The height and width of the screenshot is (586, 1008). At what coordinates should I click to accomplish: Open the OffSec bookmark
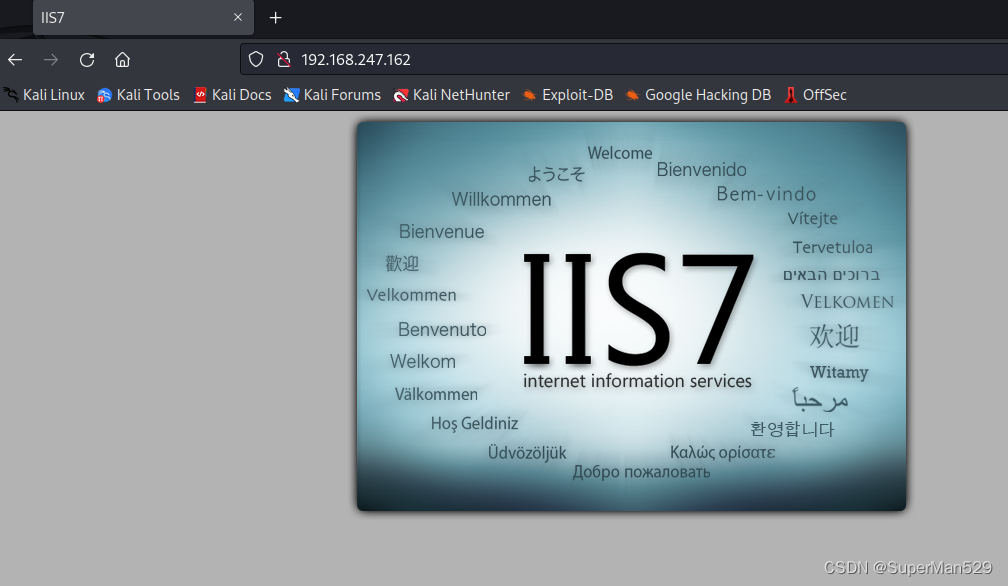(815, 95)
